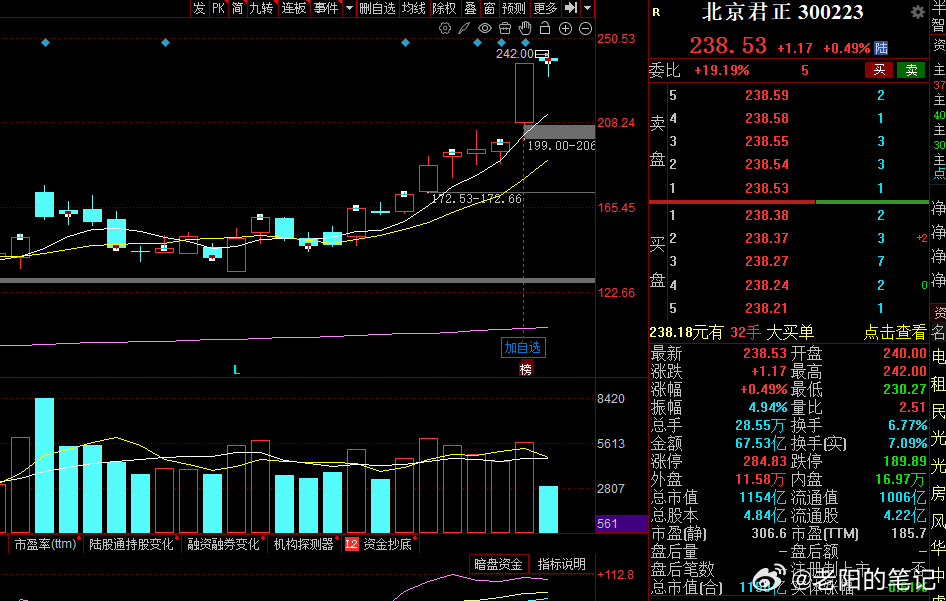Viewport: 946px width, 601px height.
Task: Click 删自选 to remove from watchlist
Action: (377, 8)
